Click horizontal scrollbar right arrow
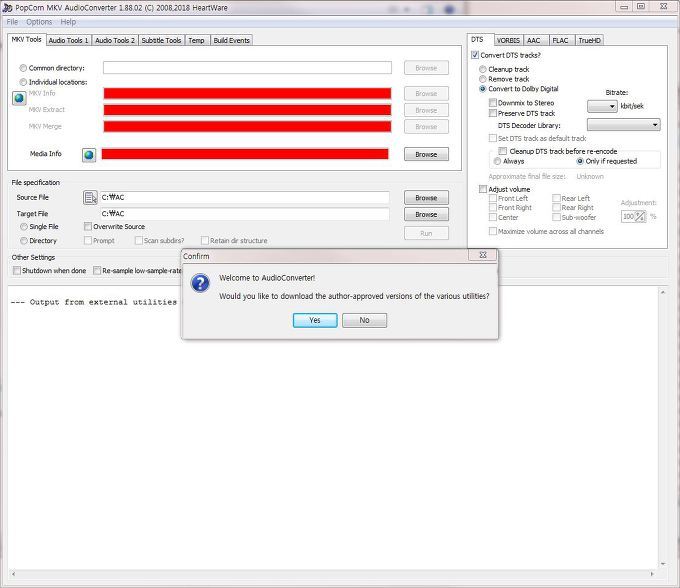This screenshot has height=588, width=680. [x=652, y=574]
